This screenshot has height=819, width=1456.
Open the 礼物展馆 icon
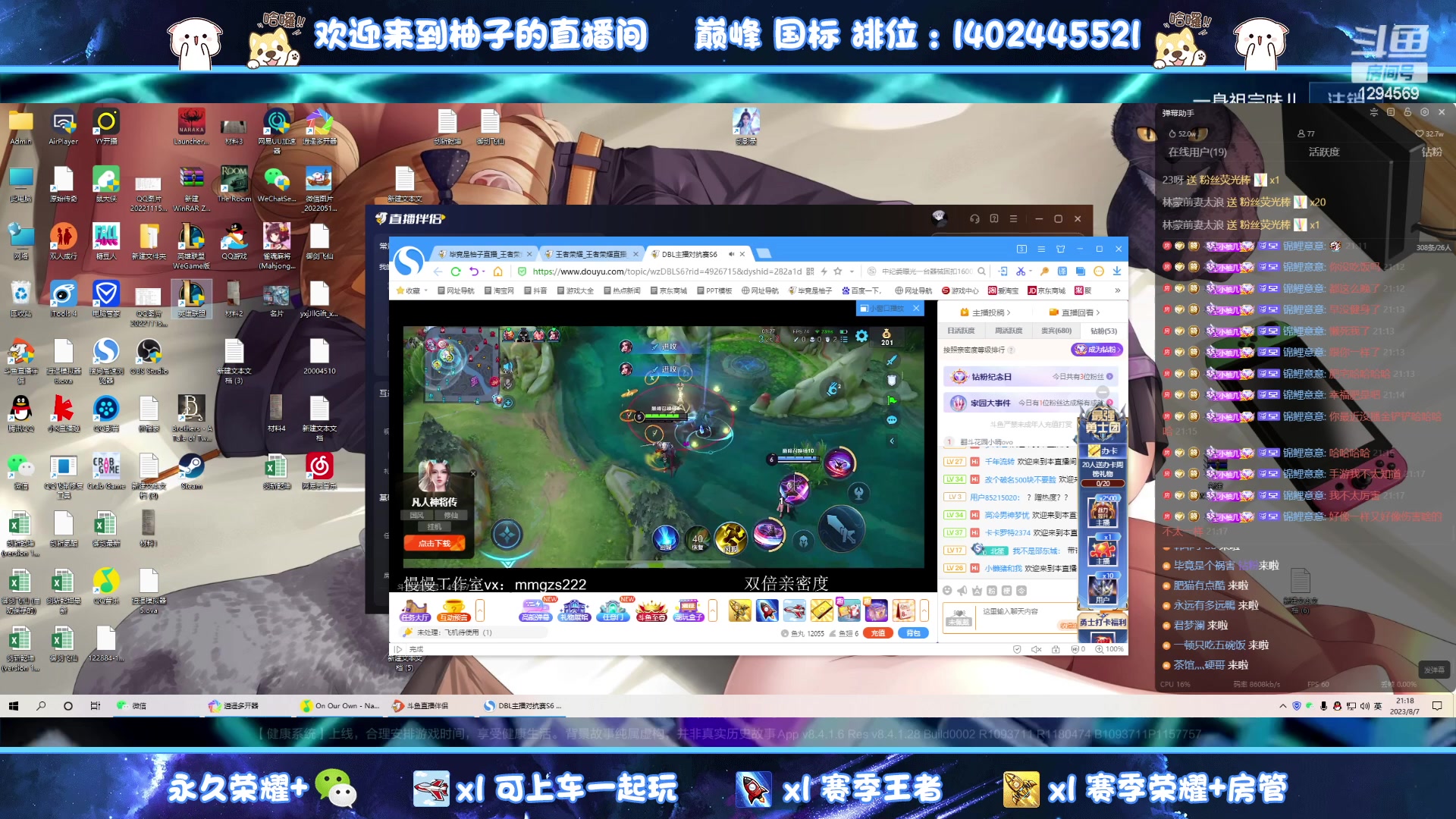pyautogui.click(x=574, y=610)
